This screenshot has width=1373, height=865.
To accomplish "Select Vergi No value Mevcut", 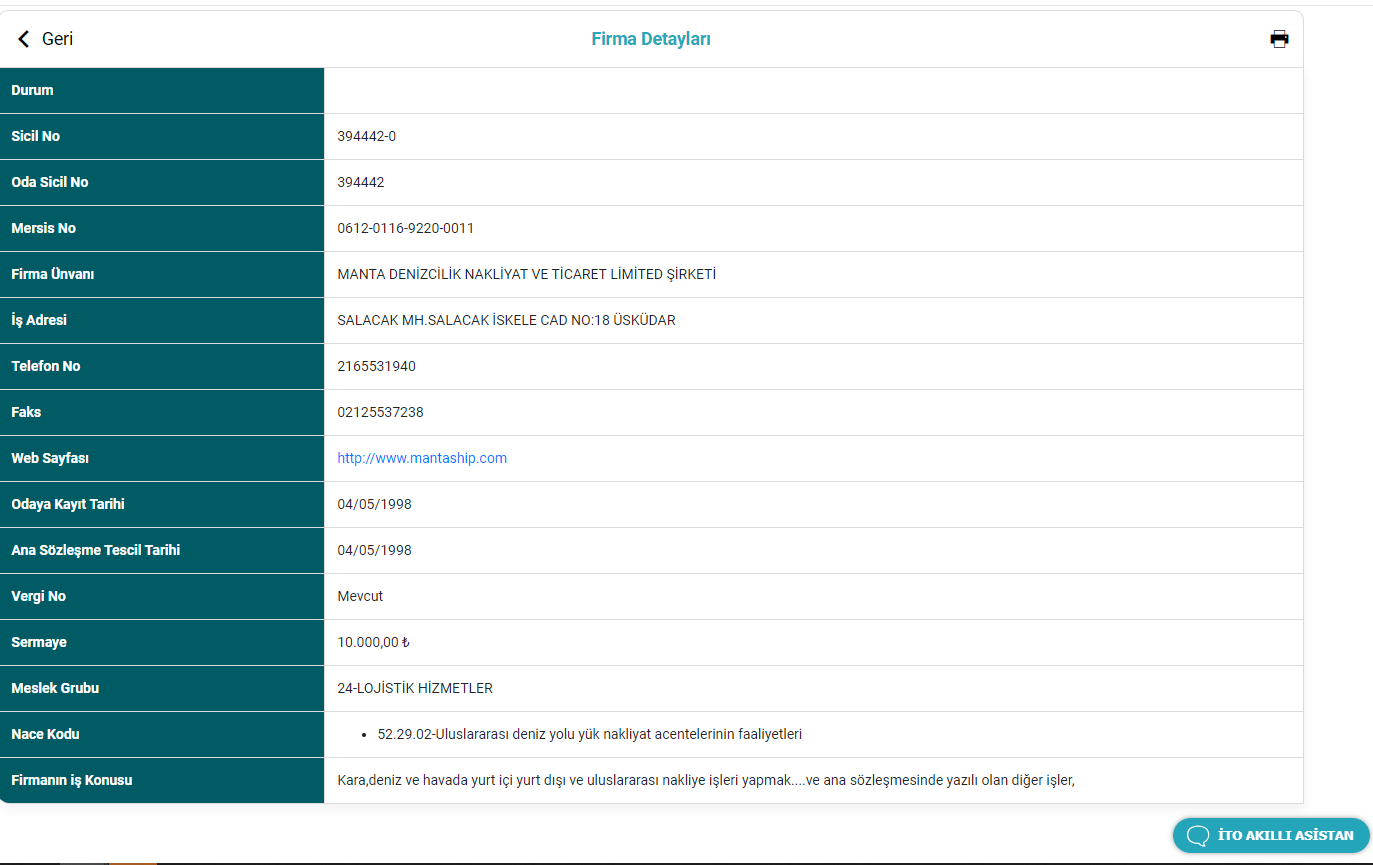I will click(360, 596).
